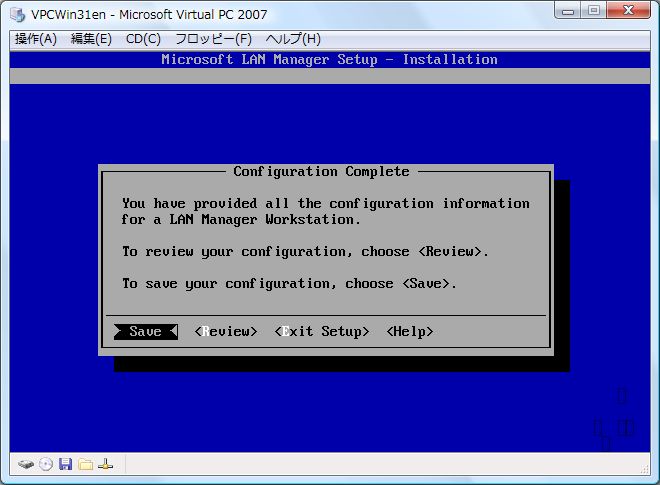Open the CD(C) menu

tap(143, 39)
